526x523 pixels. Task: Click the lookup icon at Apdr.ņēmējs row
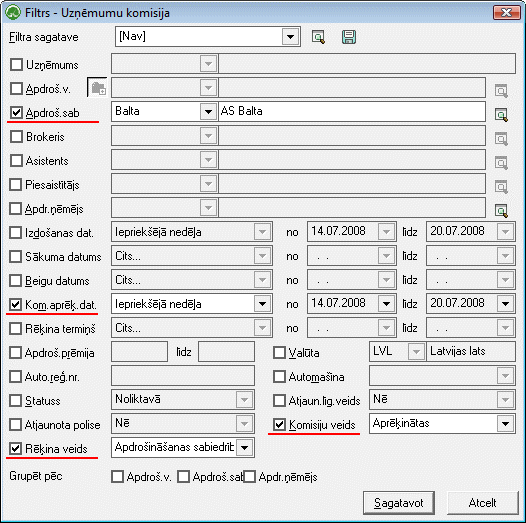click(501, 211)
